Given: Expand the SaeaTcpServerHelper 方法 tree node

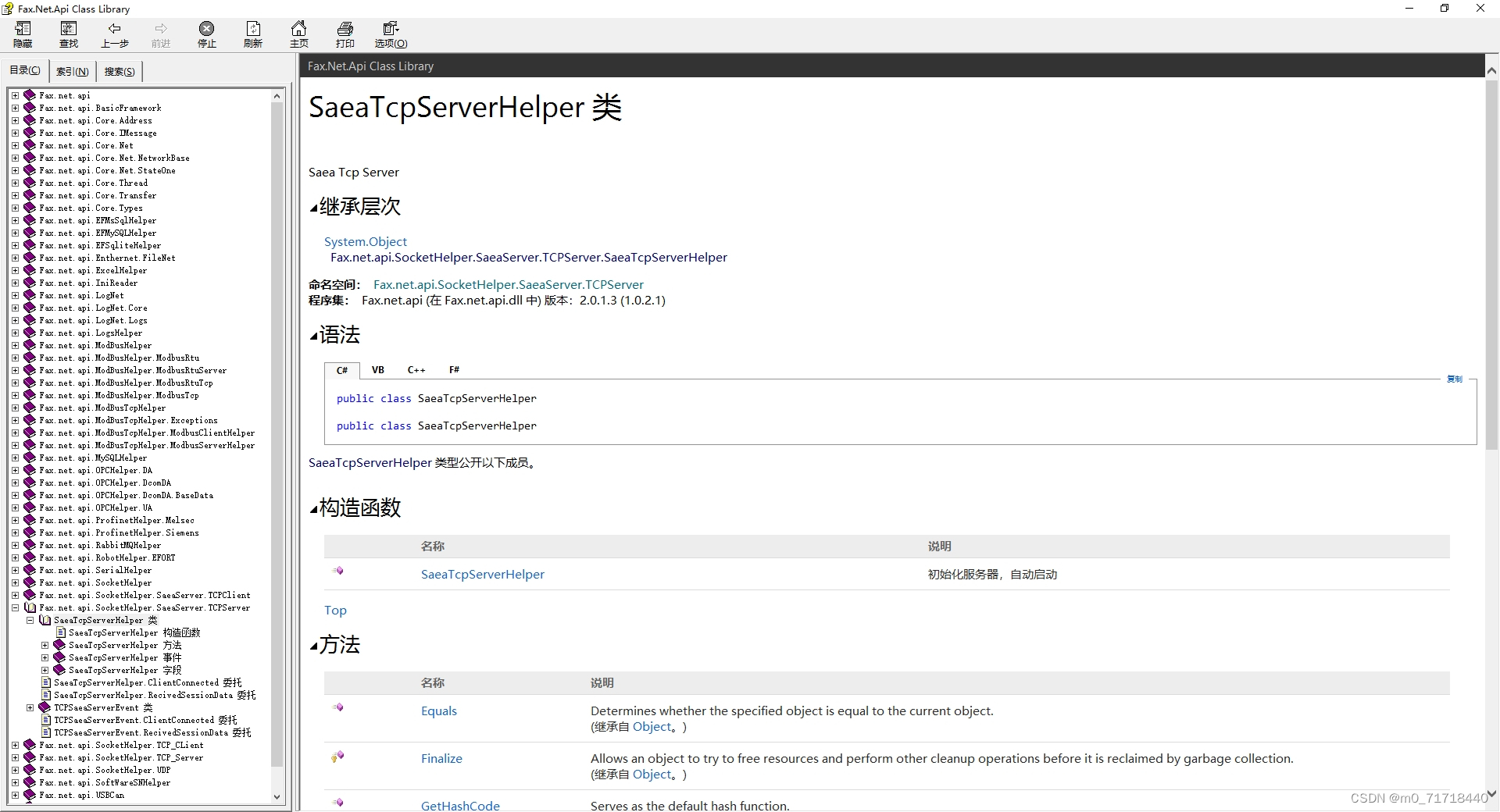Looking at the screenshot, I should [x=45, y=645].
